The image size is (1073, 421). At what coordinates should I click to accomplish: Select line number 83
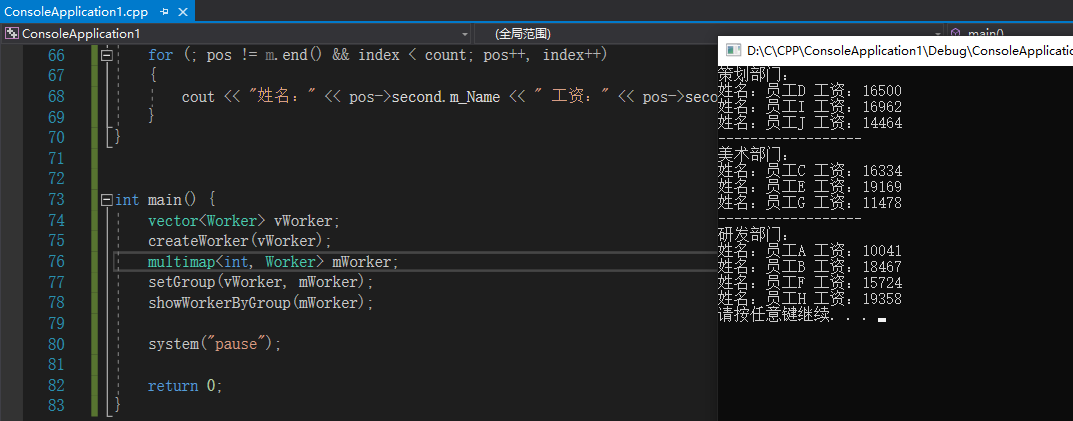pos(55,406)
